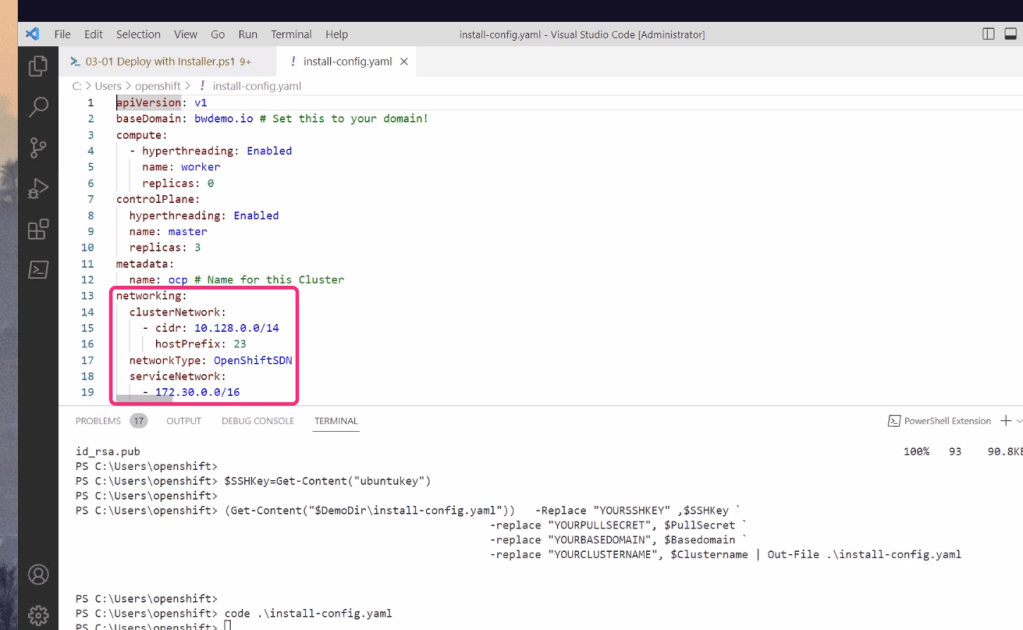Open the Help menu
The height and width of the screenshot is (630, 1023).
[x=337, y=35]
